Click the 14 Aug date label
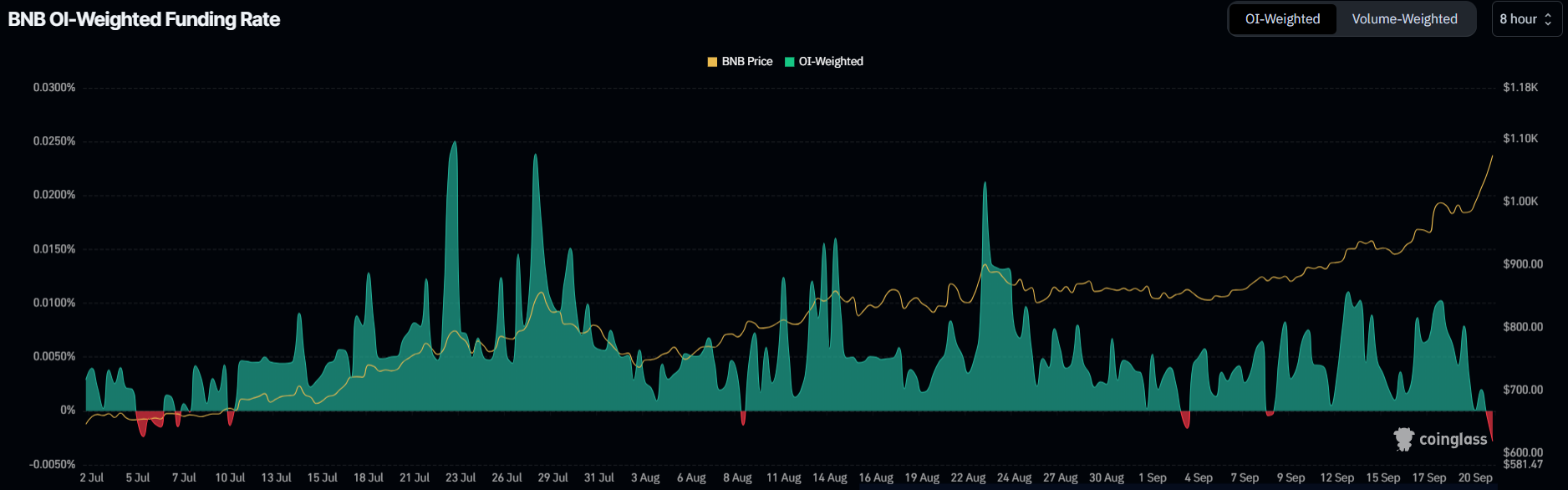 [x=830, y=477]
